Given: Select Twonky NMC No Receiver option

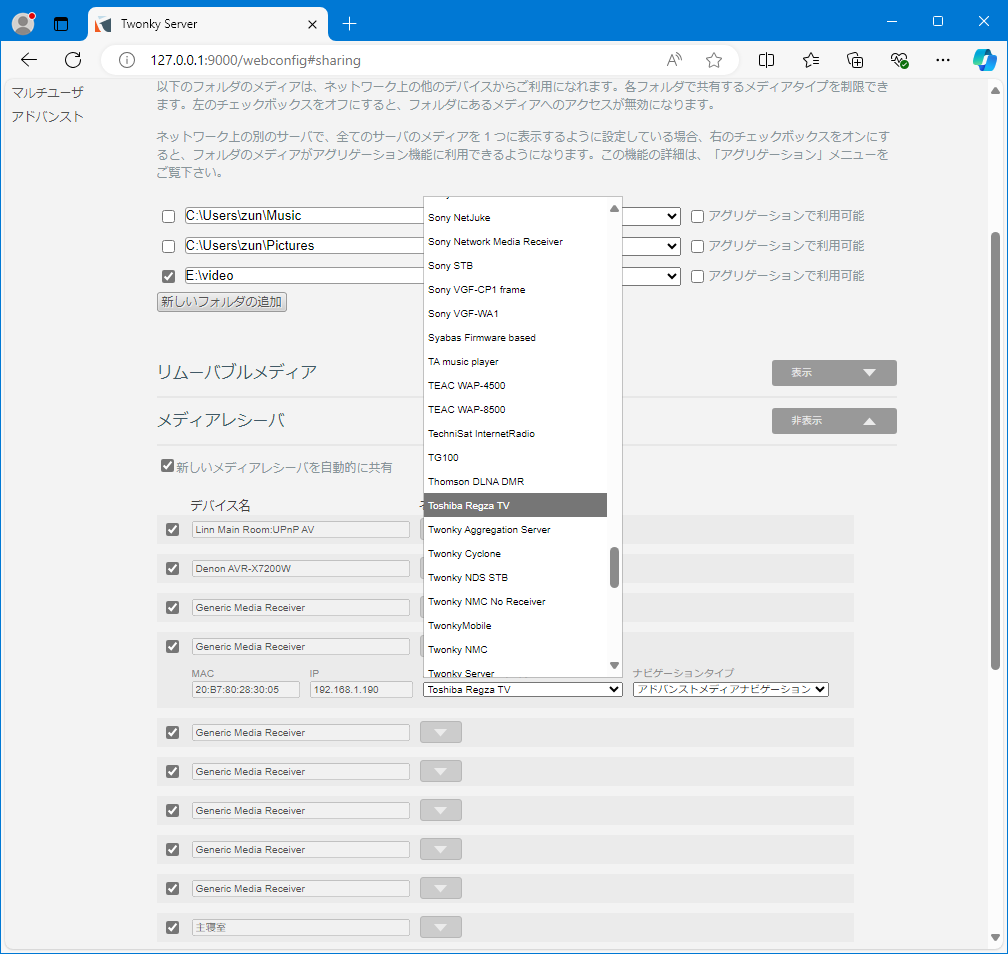Looking at the screenshot, I should click(x=515, y=602).
